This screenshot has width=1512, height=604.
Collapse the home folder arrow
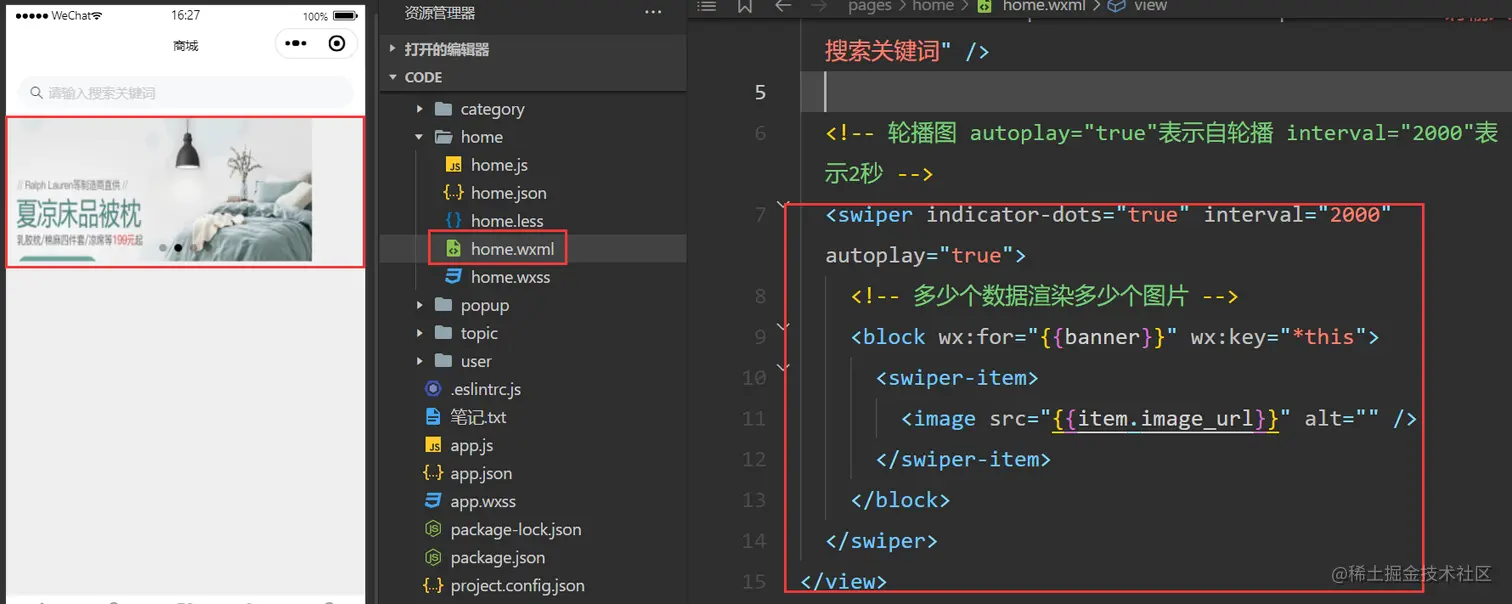419,137
